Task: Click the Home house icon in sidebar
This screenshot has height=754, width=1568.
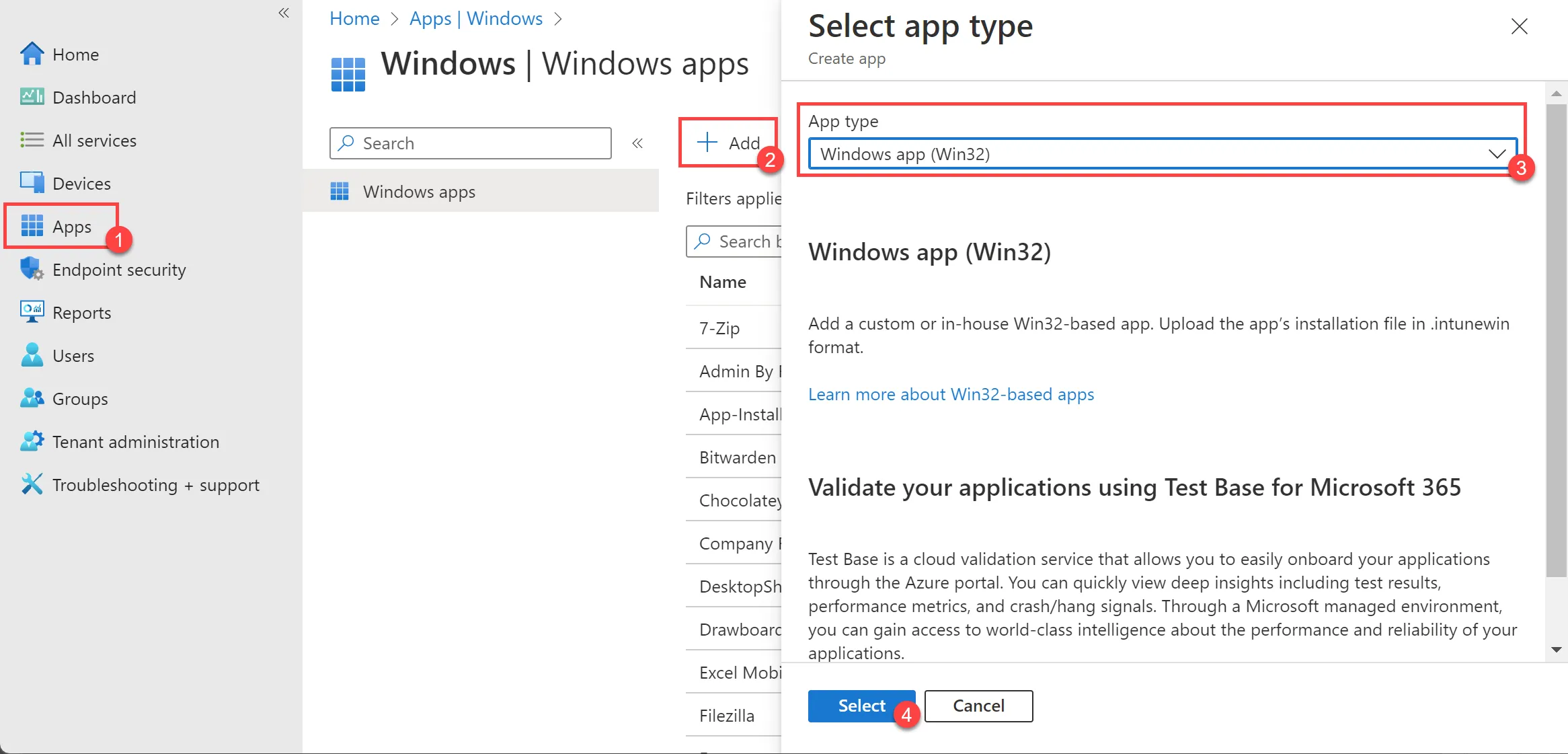Action: [x=32, y=54]
